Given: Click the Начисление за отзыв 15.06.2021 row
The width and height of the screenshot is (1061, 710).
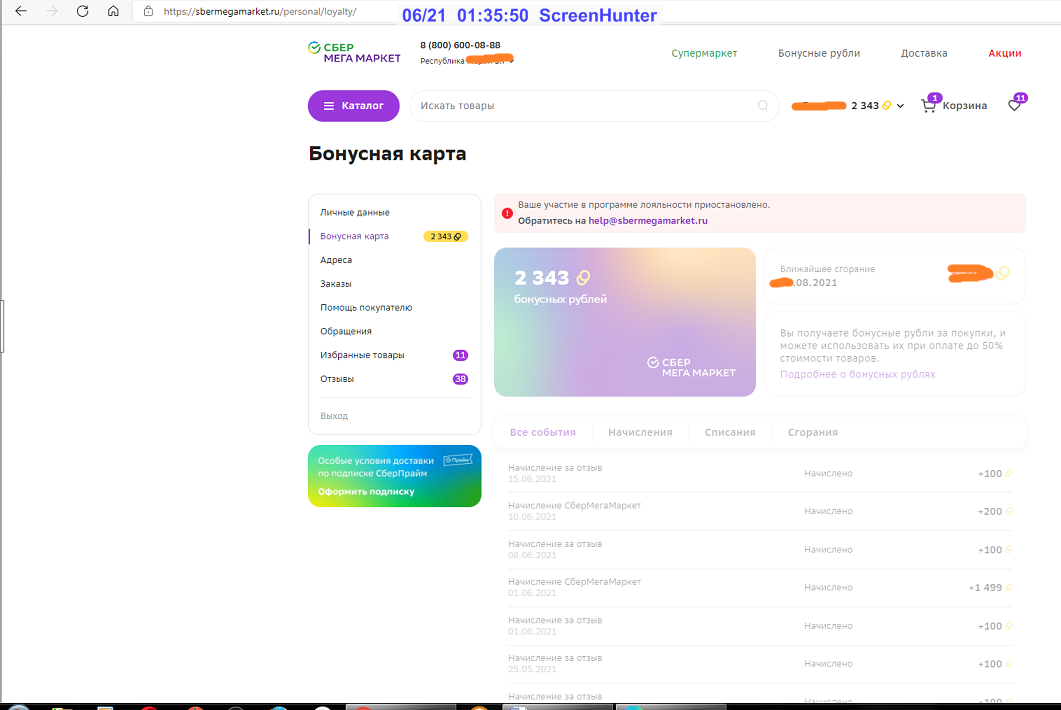Looking at the screenshot, I should pyautogui.click(x=760, y=473).
